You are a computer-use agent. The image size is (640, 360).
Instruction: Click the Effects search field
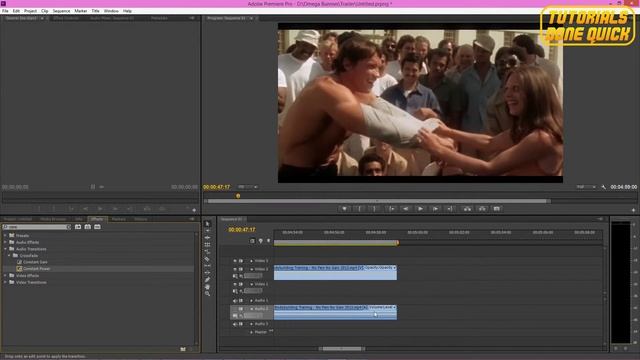pos(37,227)
